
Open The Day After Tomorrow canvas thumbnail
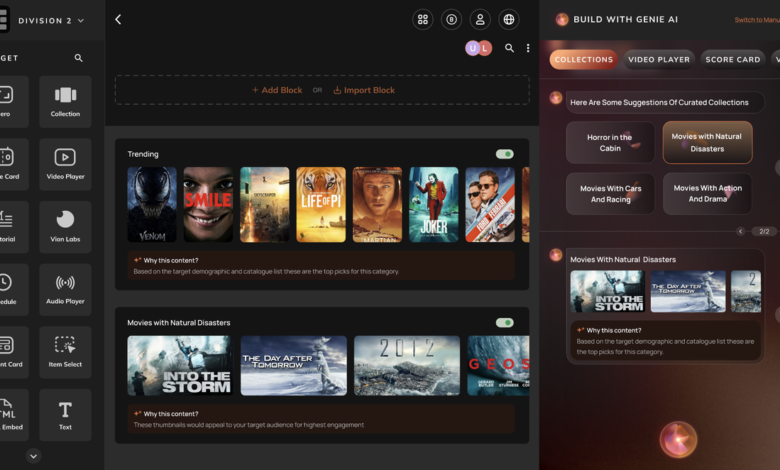[x=293, y=366]
